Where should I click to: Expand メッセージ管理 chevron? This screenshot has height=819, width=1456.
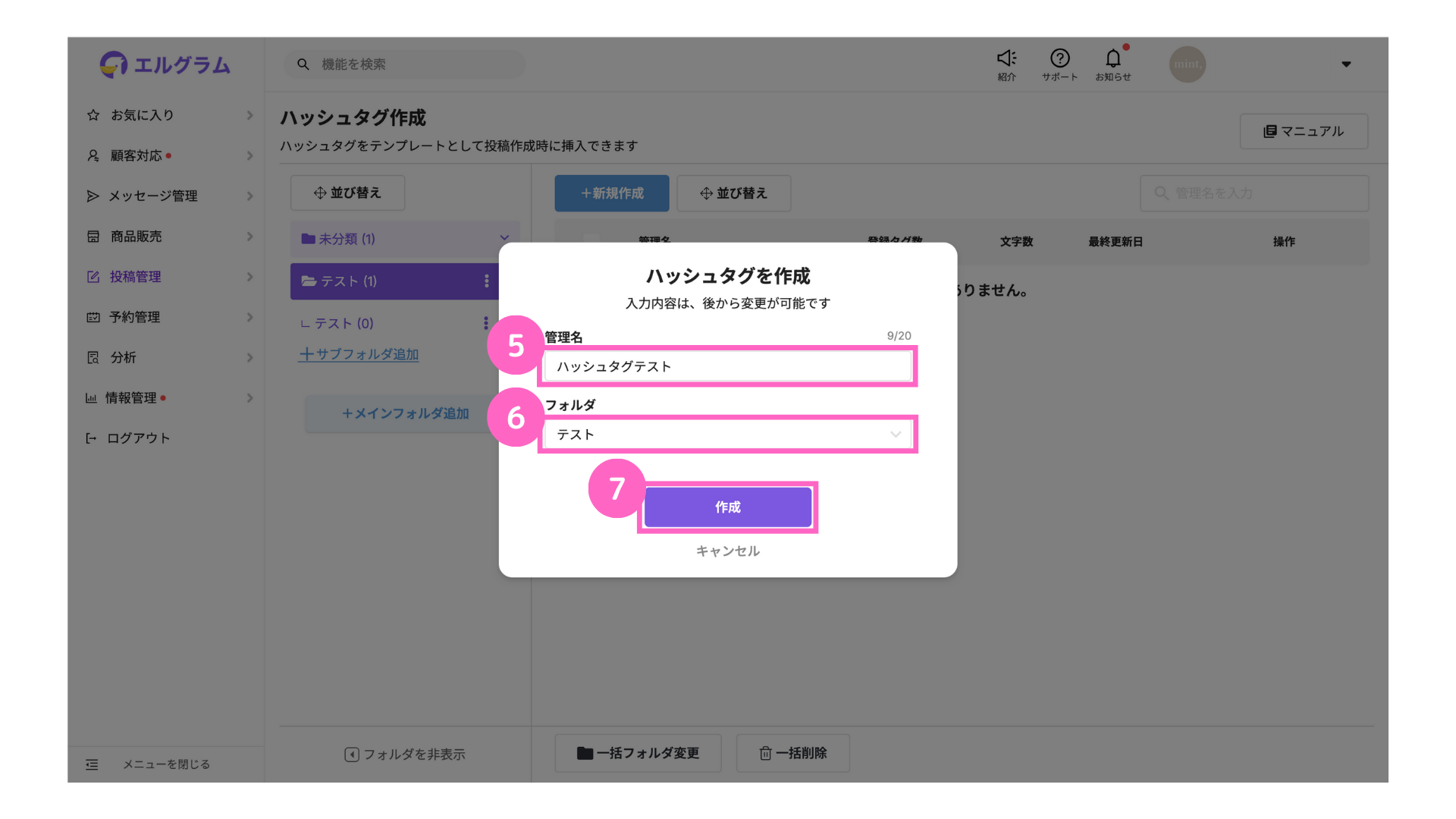click(249, 196)
